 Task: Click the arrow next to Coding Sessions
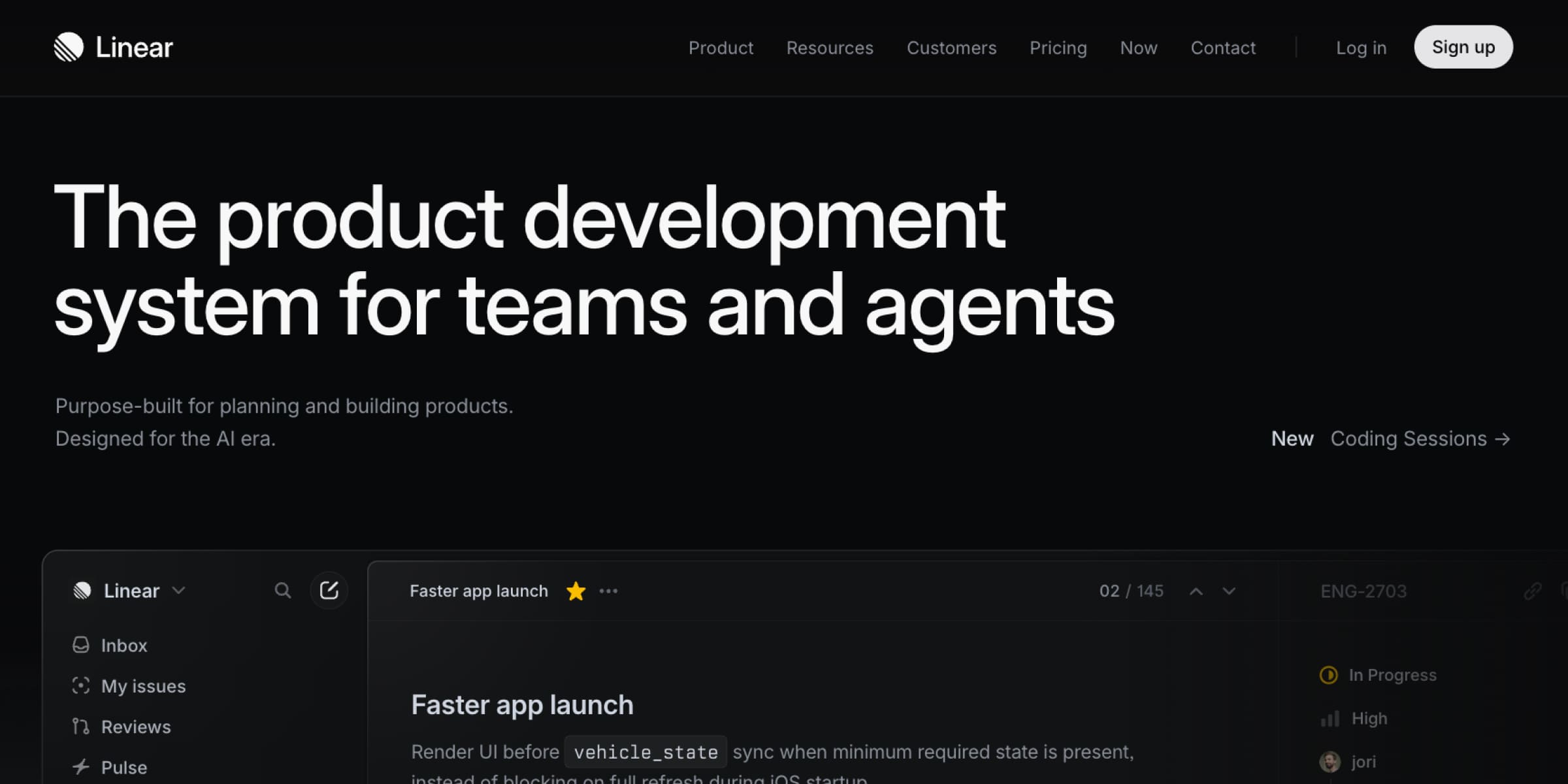click(1503, 439)
